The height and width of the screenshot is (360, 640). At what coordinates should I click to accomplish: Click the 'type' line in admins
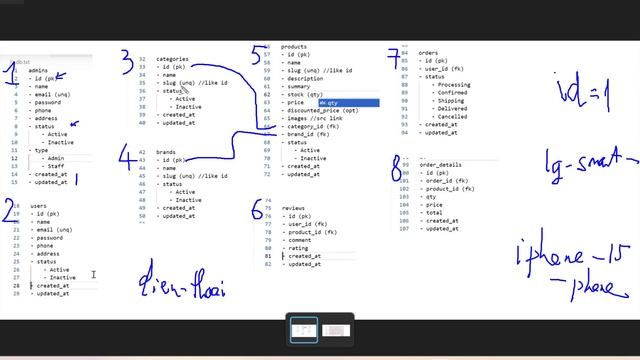tap(41, 150)
